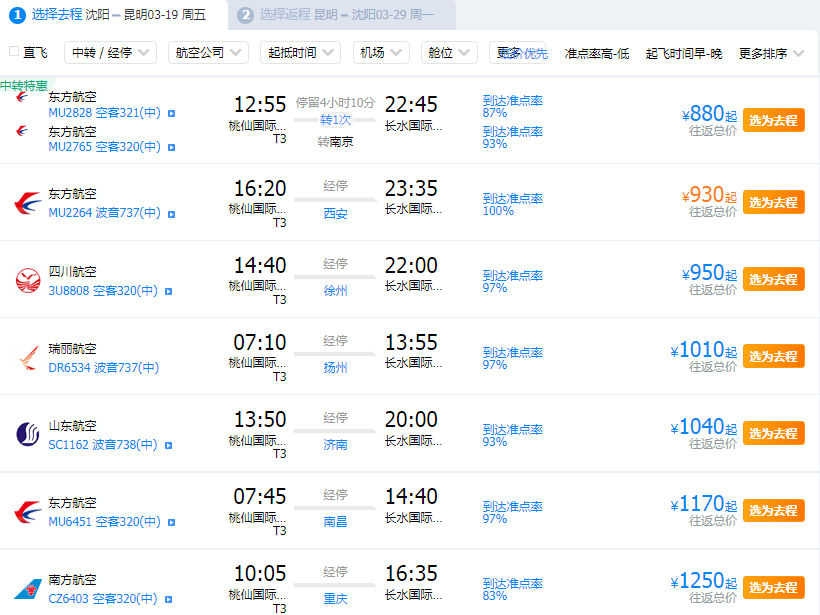Click the 西安 stopover city link
The image size is (820, 615).
pyautogui.click(x=335, y=213)
